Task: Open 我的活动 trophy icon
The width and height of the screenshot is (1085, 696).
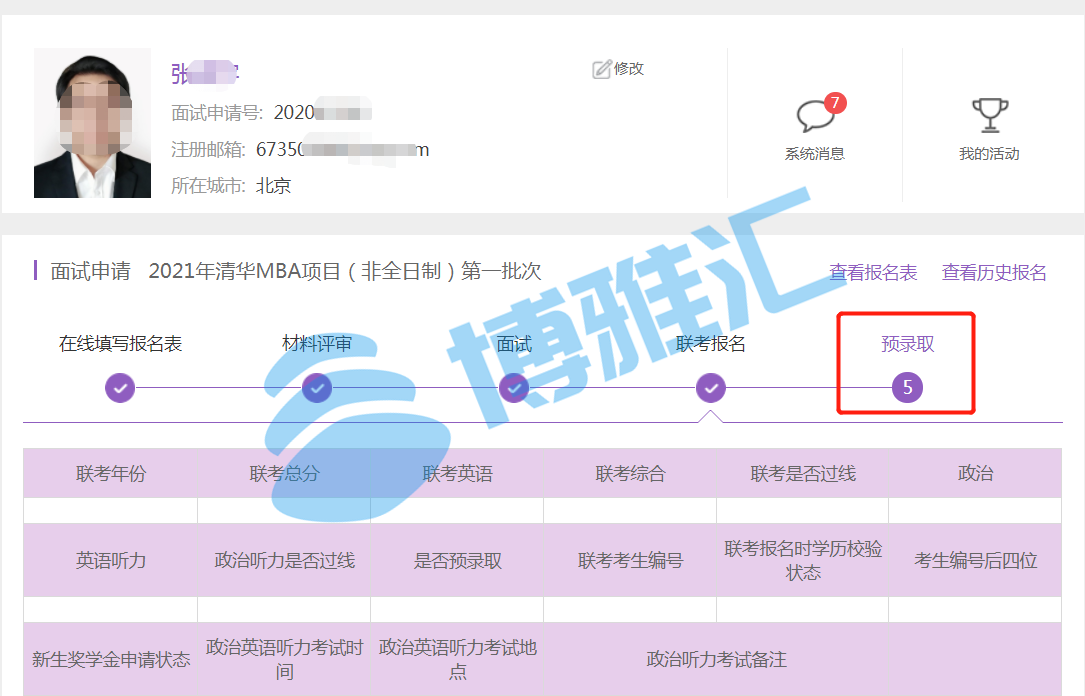Action: [x=990, y=115]
